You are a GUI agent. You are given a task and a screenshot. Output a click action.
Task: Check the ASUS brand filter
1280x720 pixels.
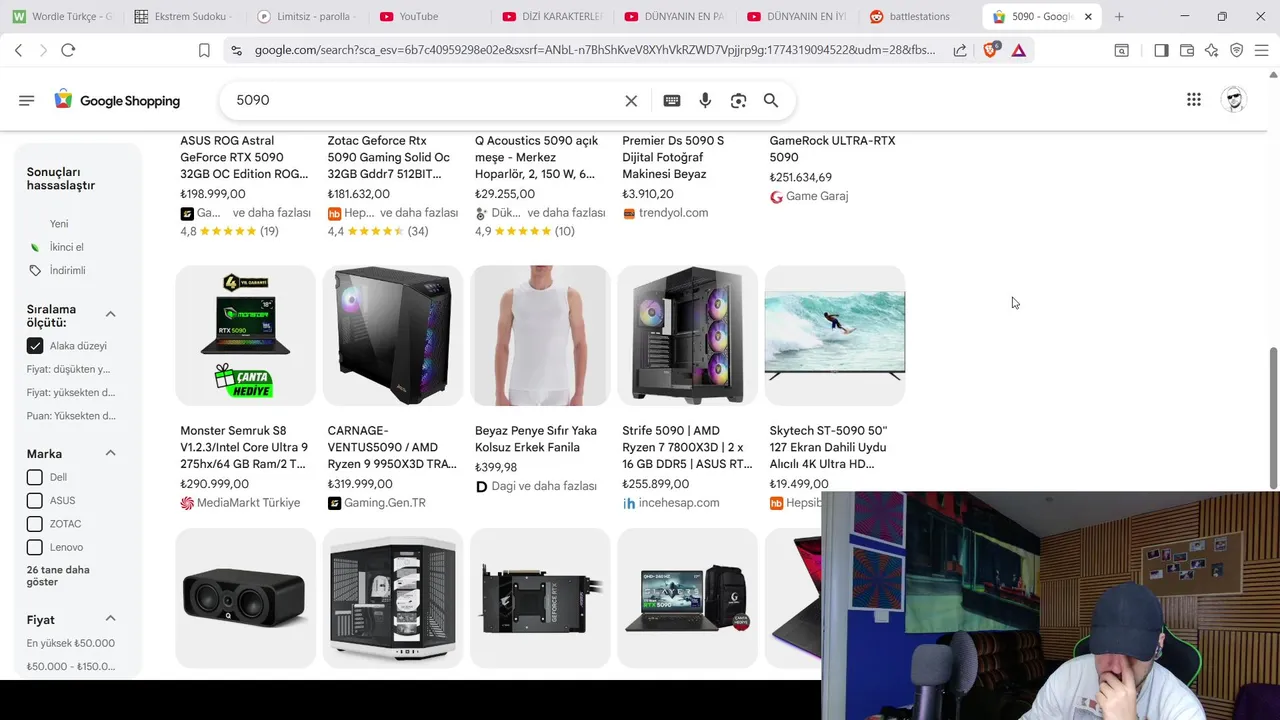point(35,500)
